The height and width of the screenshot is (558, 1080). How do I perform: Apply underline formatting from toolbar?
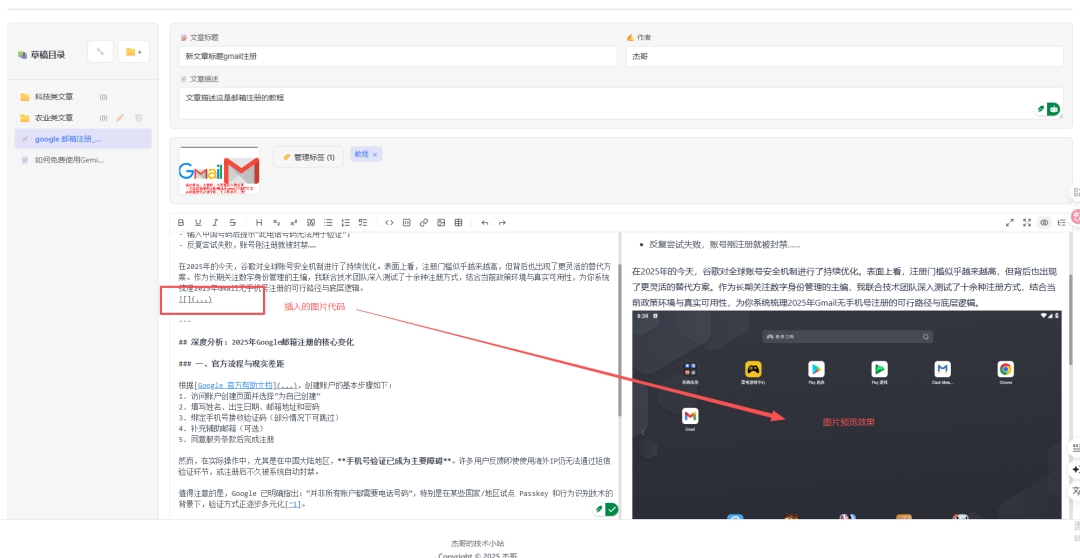coord(198,223)
